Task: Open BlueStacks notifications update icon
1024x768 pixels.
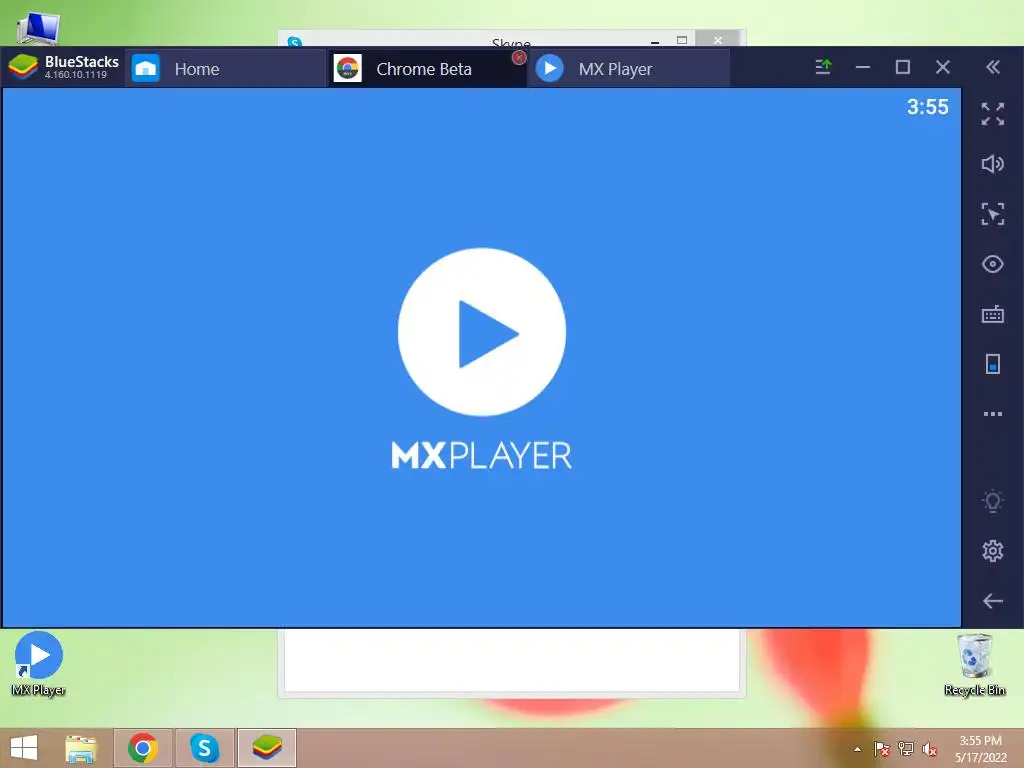Action: coord(824,67)
